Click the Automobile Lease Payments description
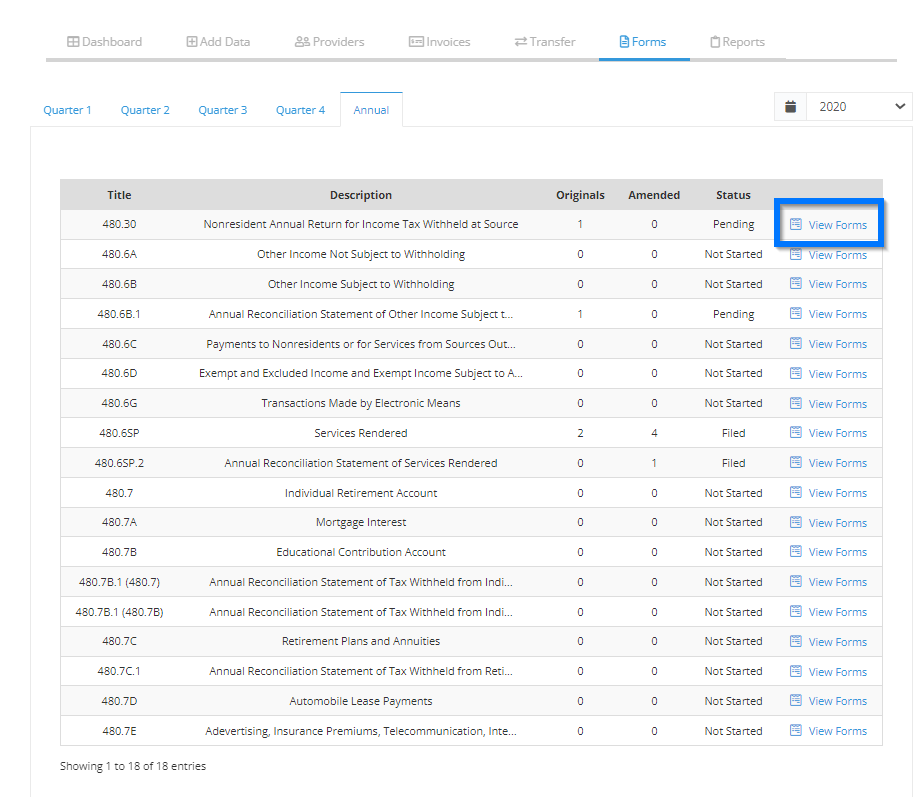Viewport: 917px width, 797px height. (x=361, y=701)
